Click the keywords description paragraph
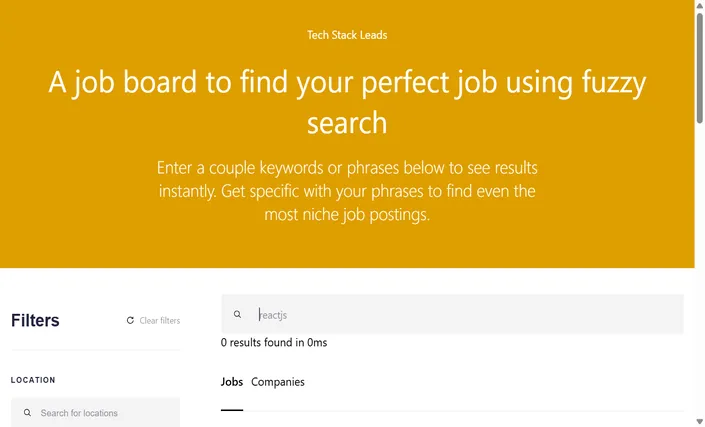Screen dimensions: 705x427 (x=347, y=191)
